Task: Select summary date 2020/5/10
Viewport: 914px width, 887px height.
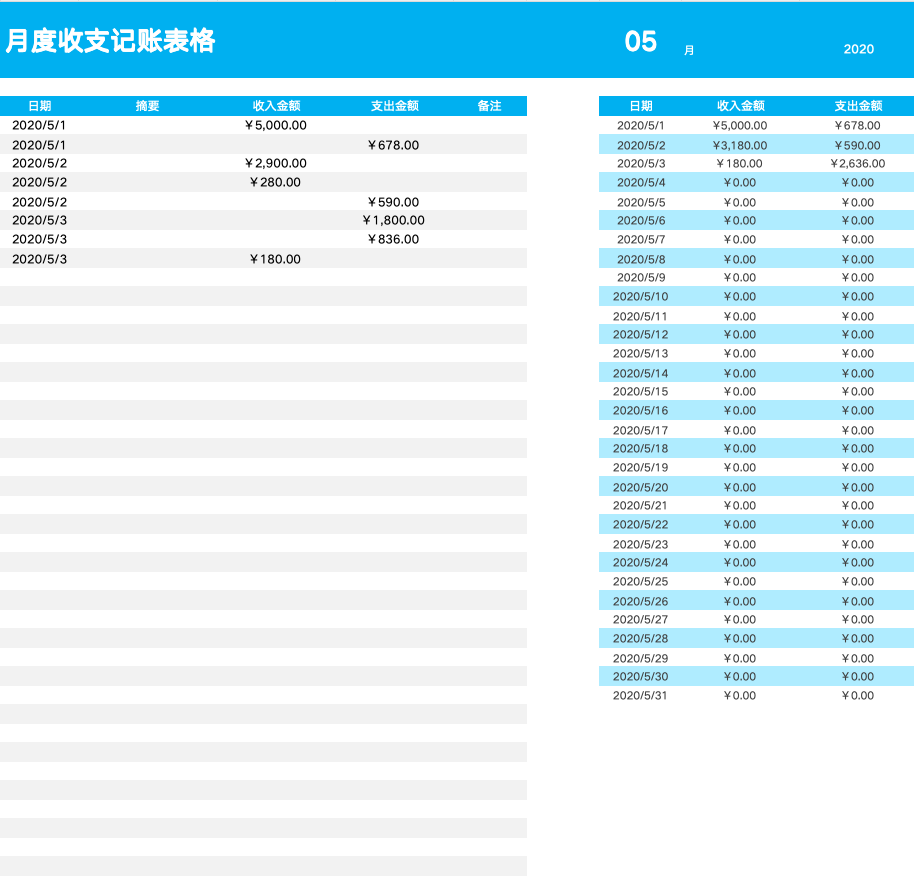Action: (x=641, y=297)
